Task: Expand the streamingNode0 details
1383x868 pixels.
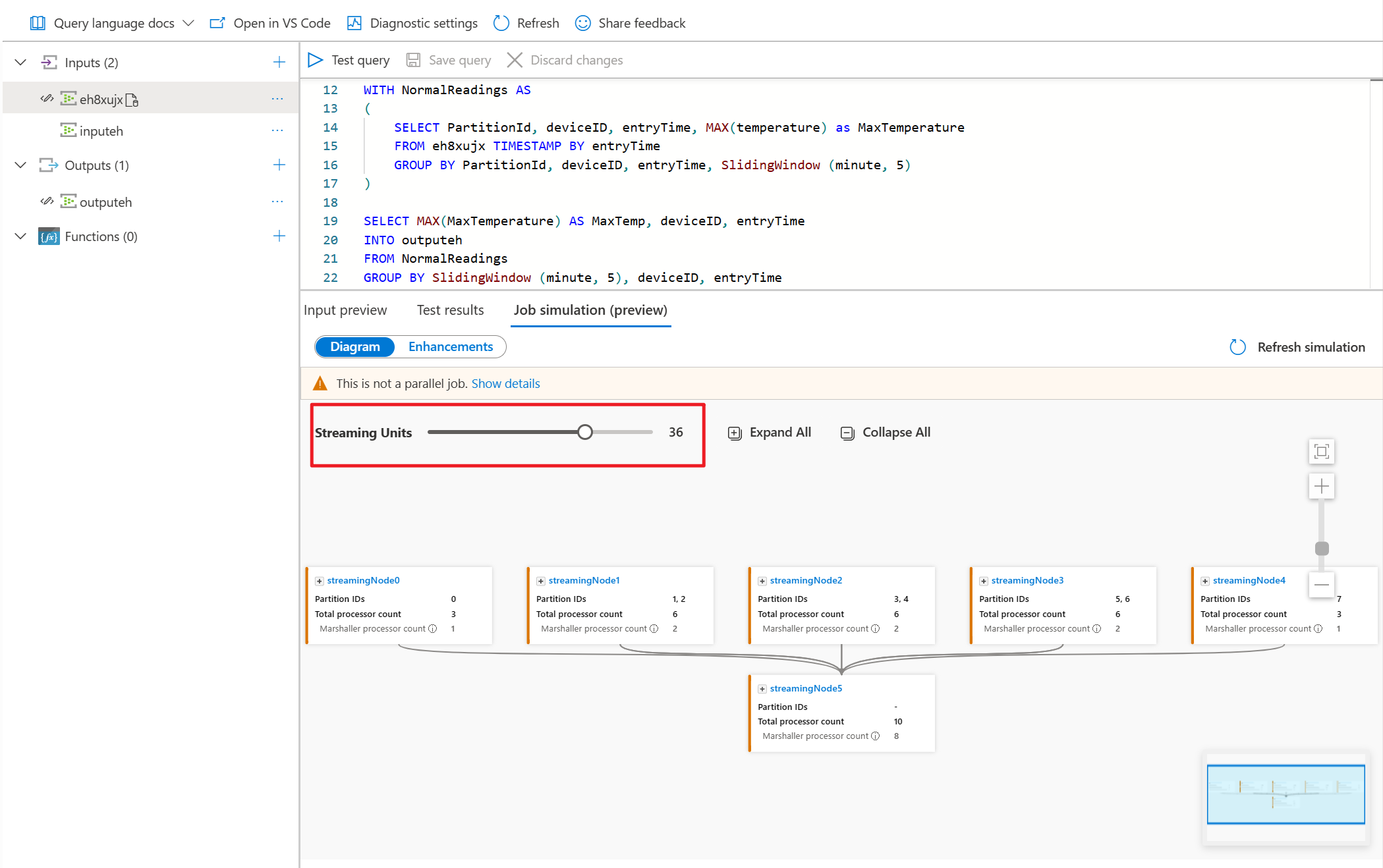Action: coord(320,581)
